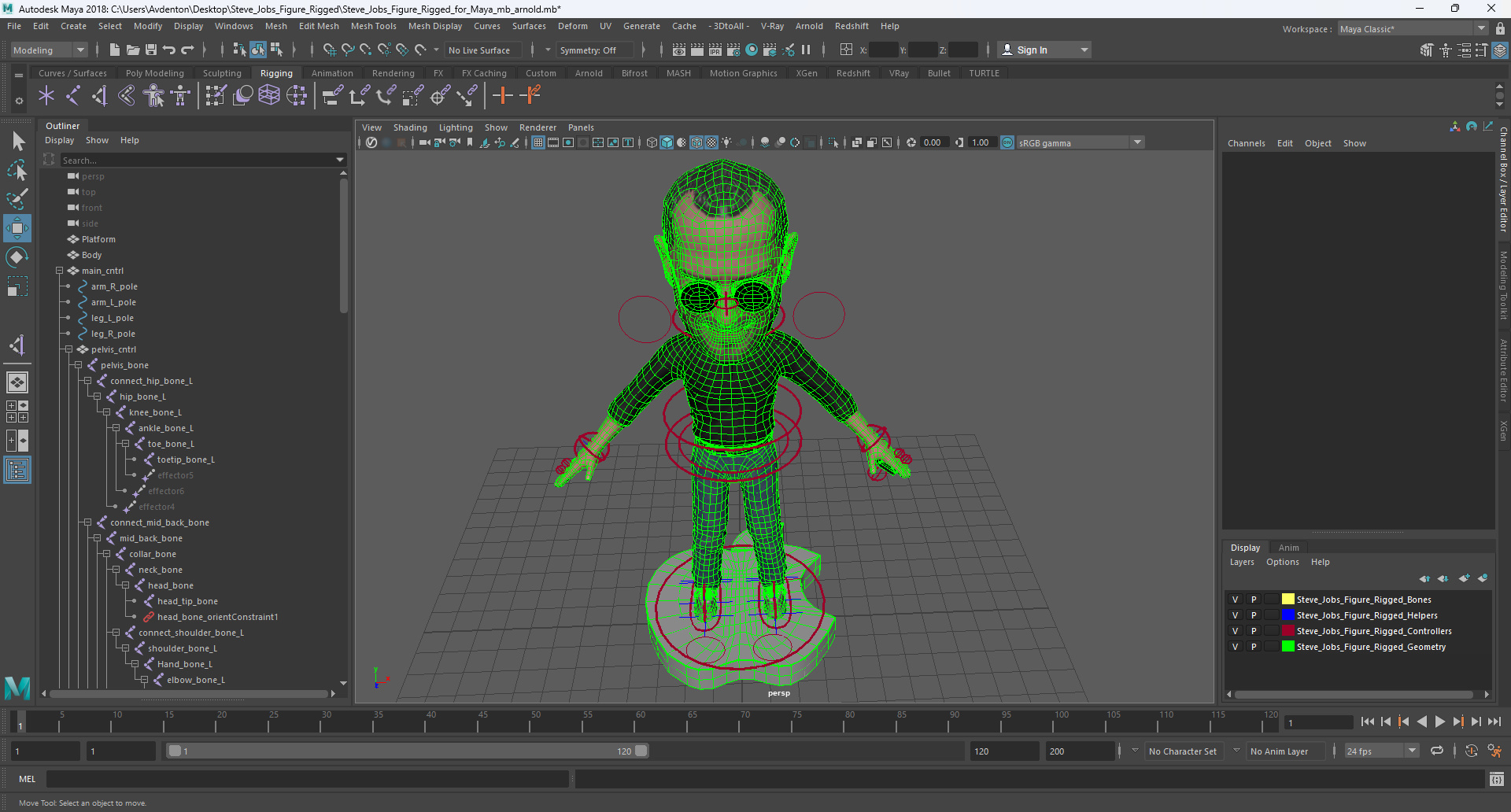The height and width of the screenshot is (812, 1511).
Task: Switch to the Anim layer tab
Action: click(1288, 548)
